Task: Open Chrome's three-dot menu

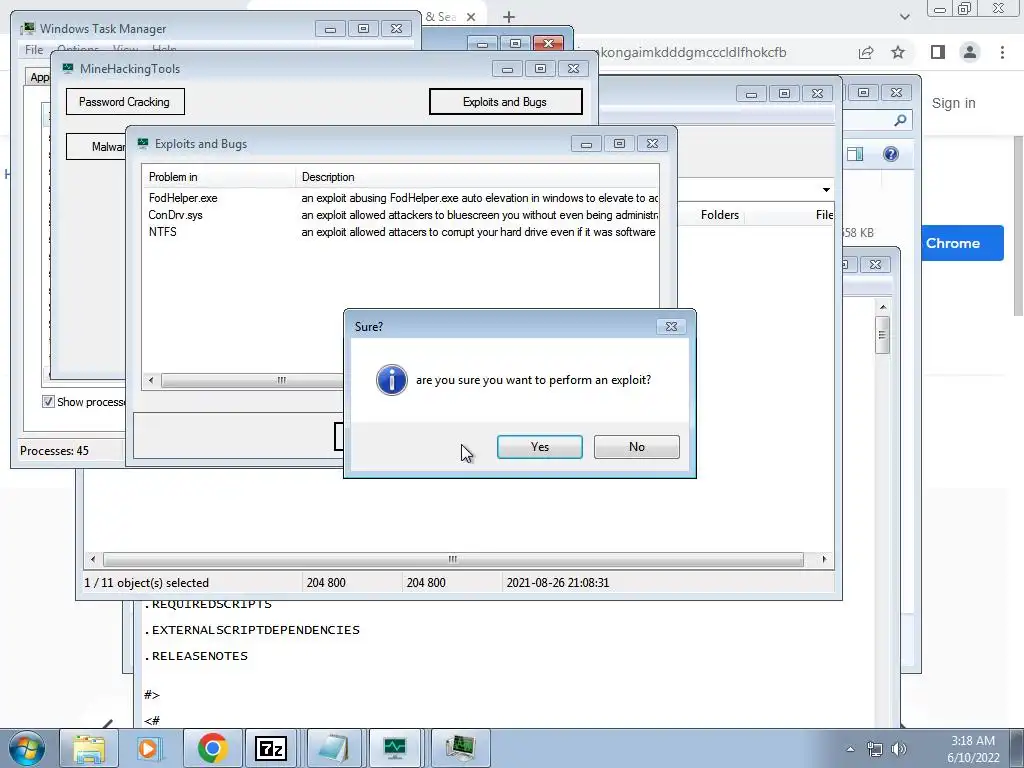Action: point(1002,52)
